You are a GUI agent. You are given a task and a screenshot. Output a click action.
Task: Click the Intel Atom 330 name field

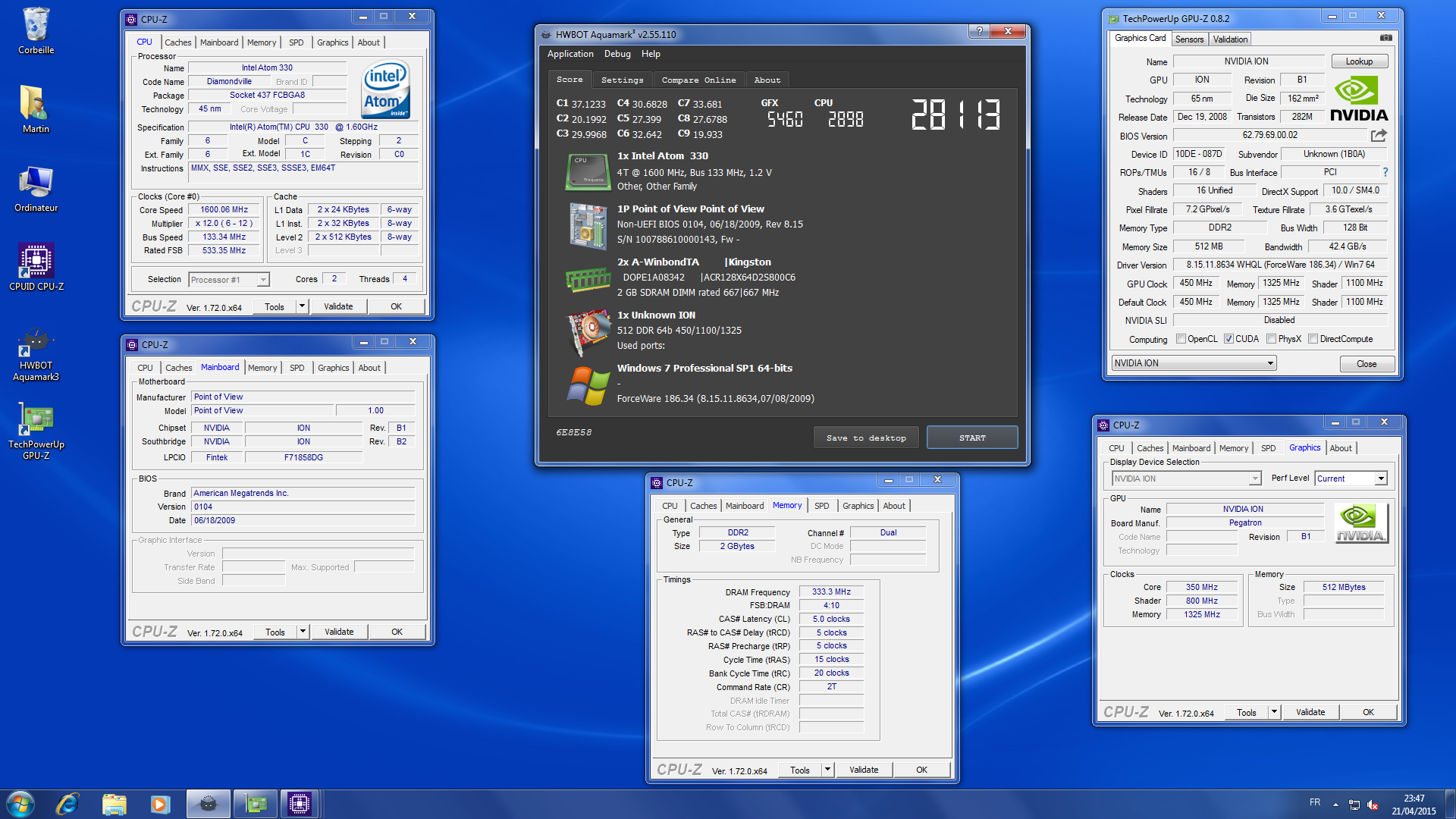click(x=267, y=67)
